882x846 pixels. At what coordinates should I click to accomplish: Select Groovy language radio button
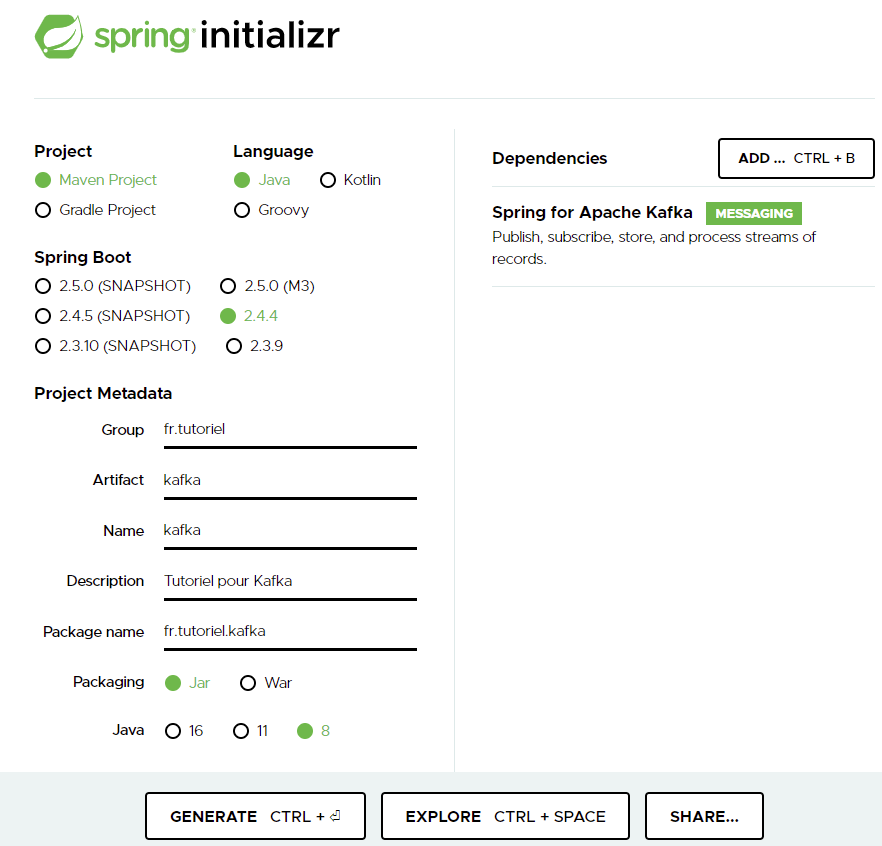tap(242, 210)
